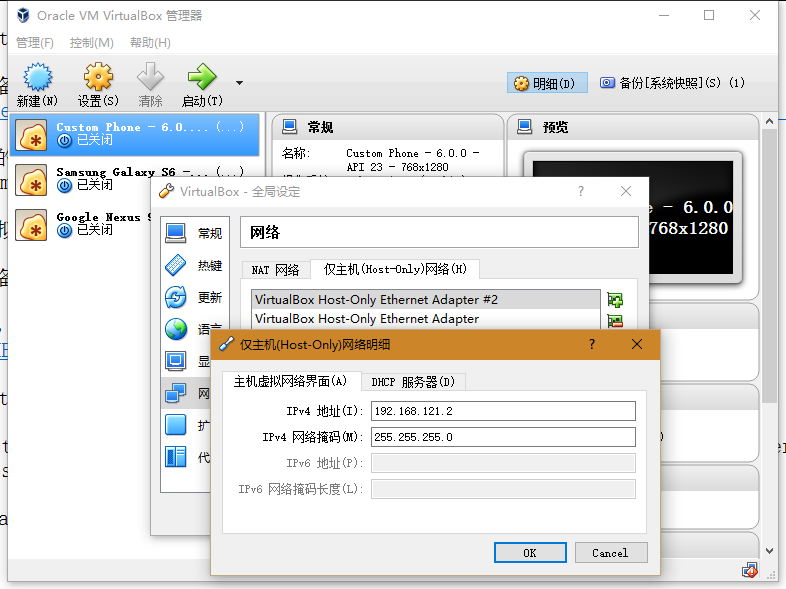Click the Custom Phone VM icon
The image size is (786, 589).
pos(31,135)
